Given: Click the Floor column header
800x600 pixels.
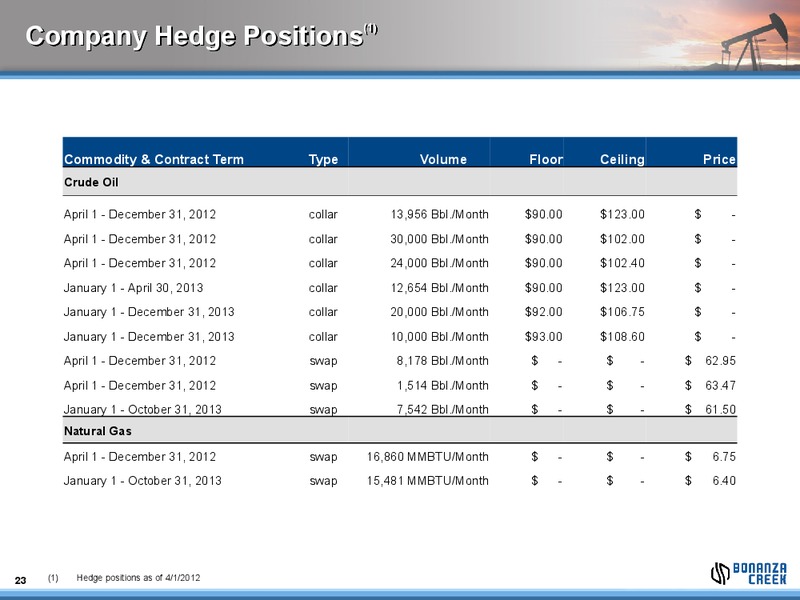Looking at the screenshot, I should click(545, 159).
